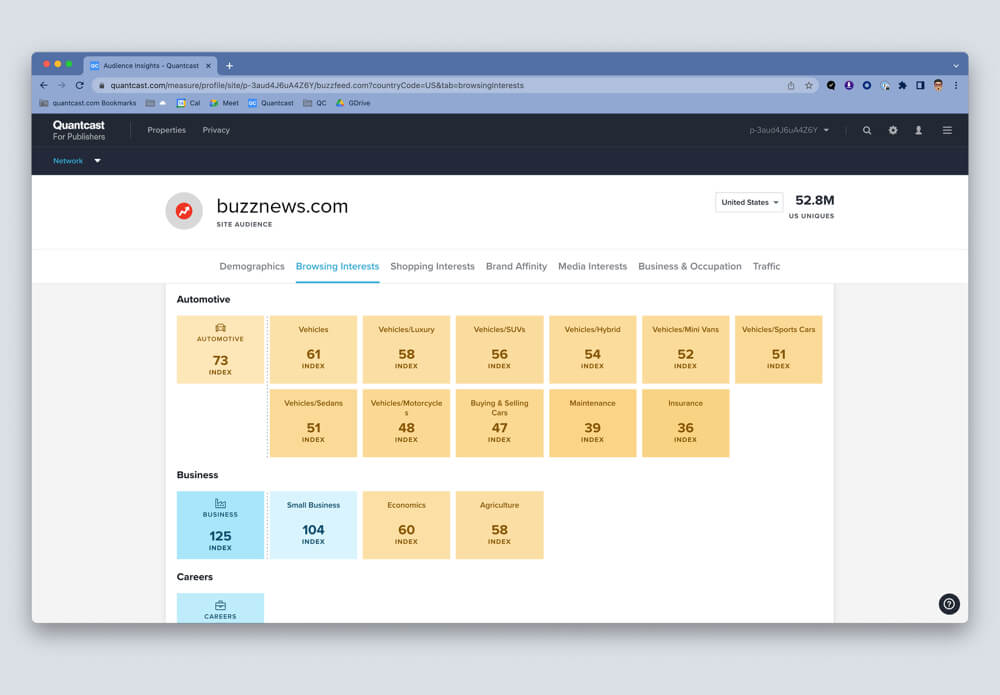
Task: Select the Vehicles/Sports Cars tile
Action: [779, 349]
